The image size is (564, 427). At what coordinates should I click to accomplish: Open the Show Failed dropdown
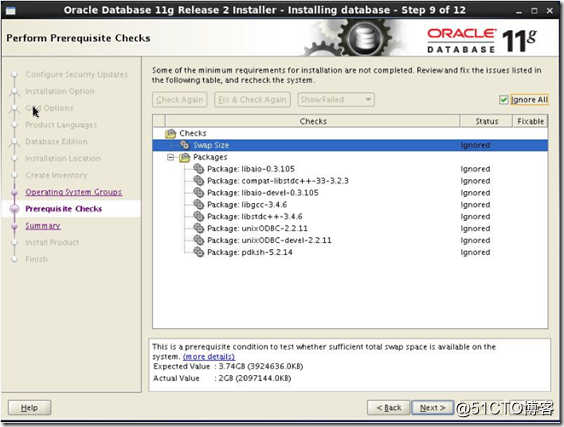336,100
